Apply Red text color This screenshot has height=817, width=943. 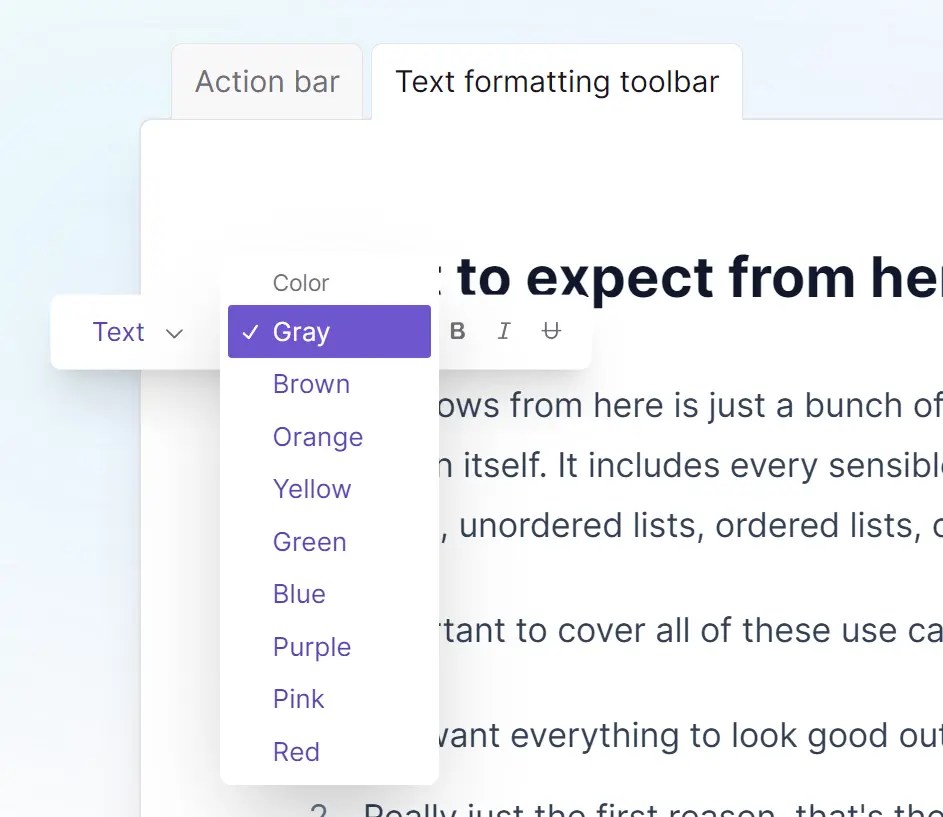(x=296, y=751)
